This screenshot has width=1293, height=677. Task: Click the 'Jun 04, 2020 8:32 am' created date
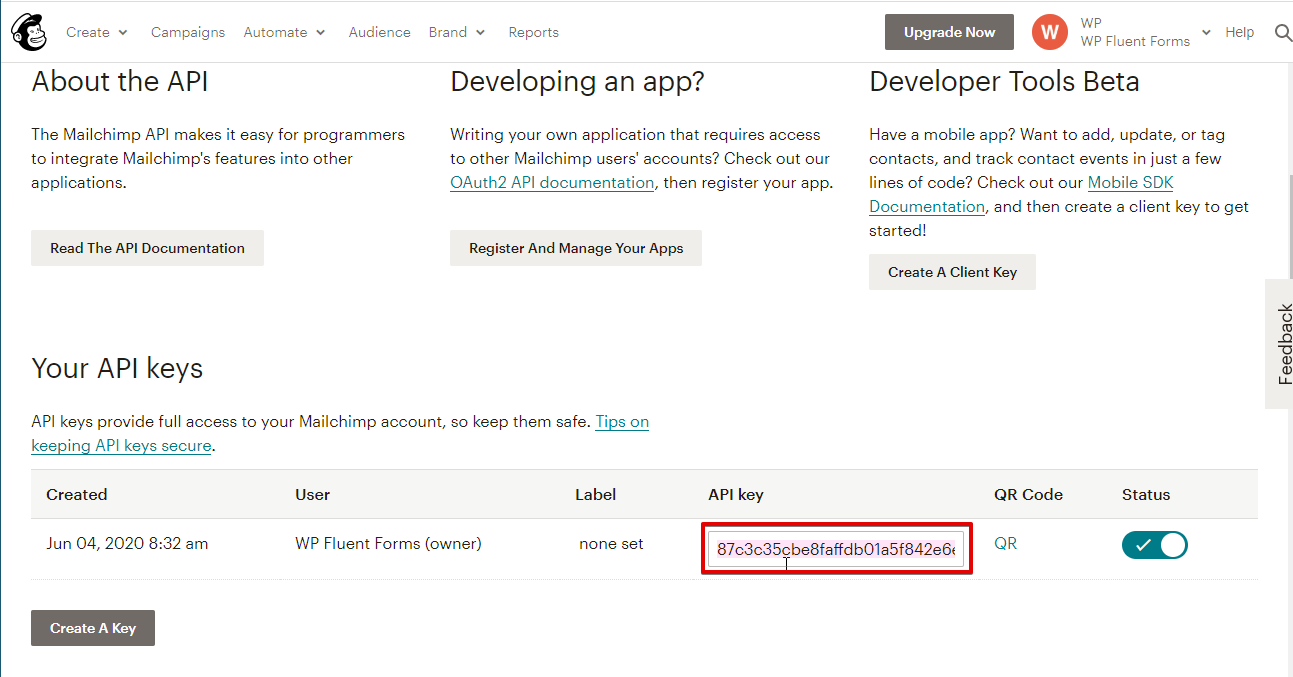(x=127, y=544)
